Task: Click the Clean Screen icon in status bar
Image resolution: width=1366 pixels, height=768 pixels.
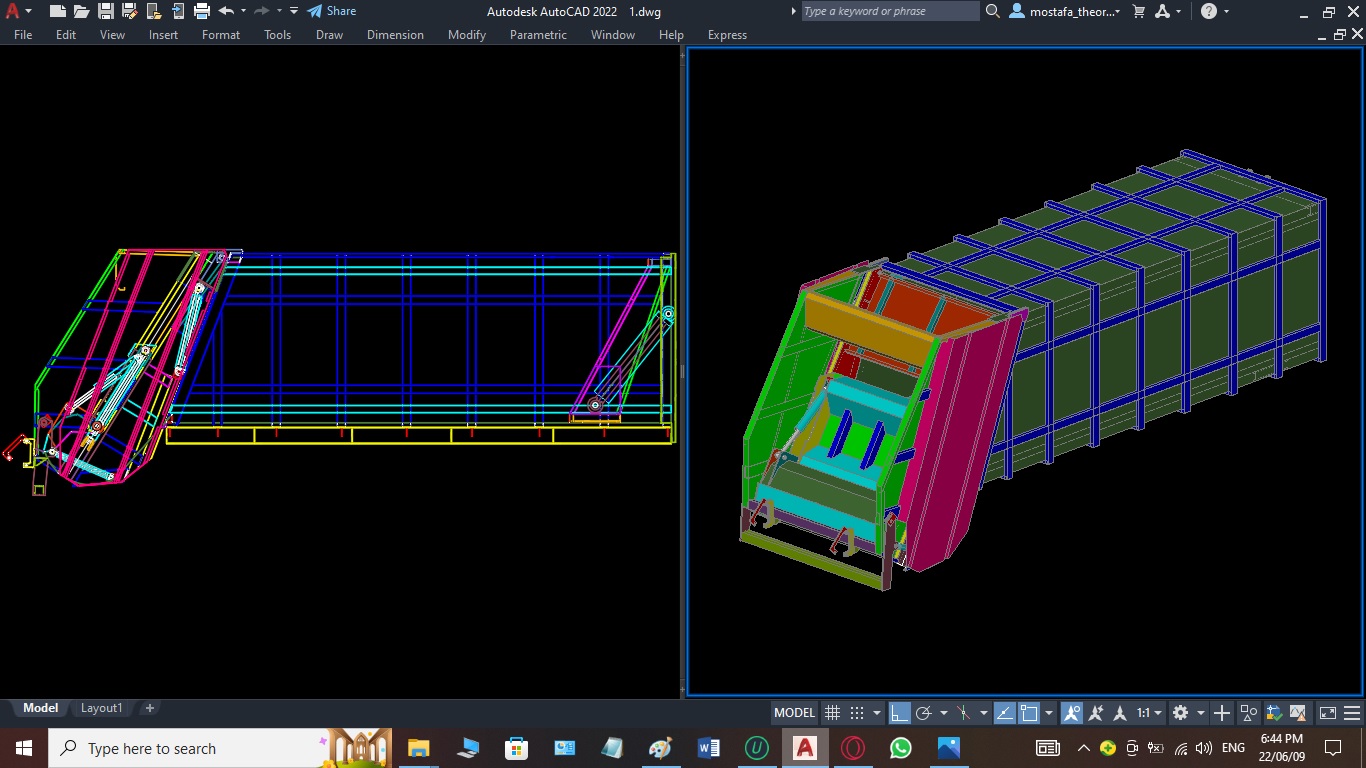Action: click(1327, 713)
